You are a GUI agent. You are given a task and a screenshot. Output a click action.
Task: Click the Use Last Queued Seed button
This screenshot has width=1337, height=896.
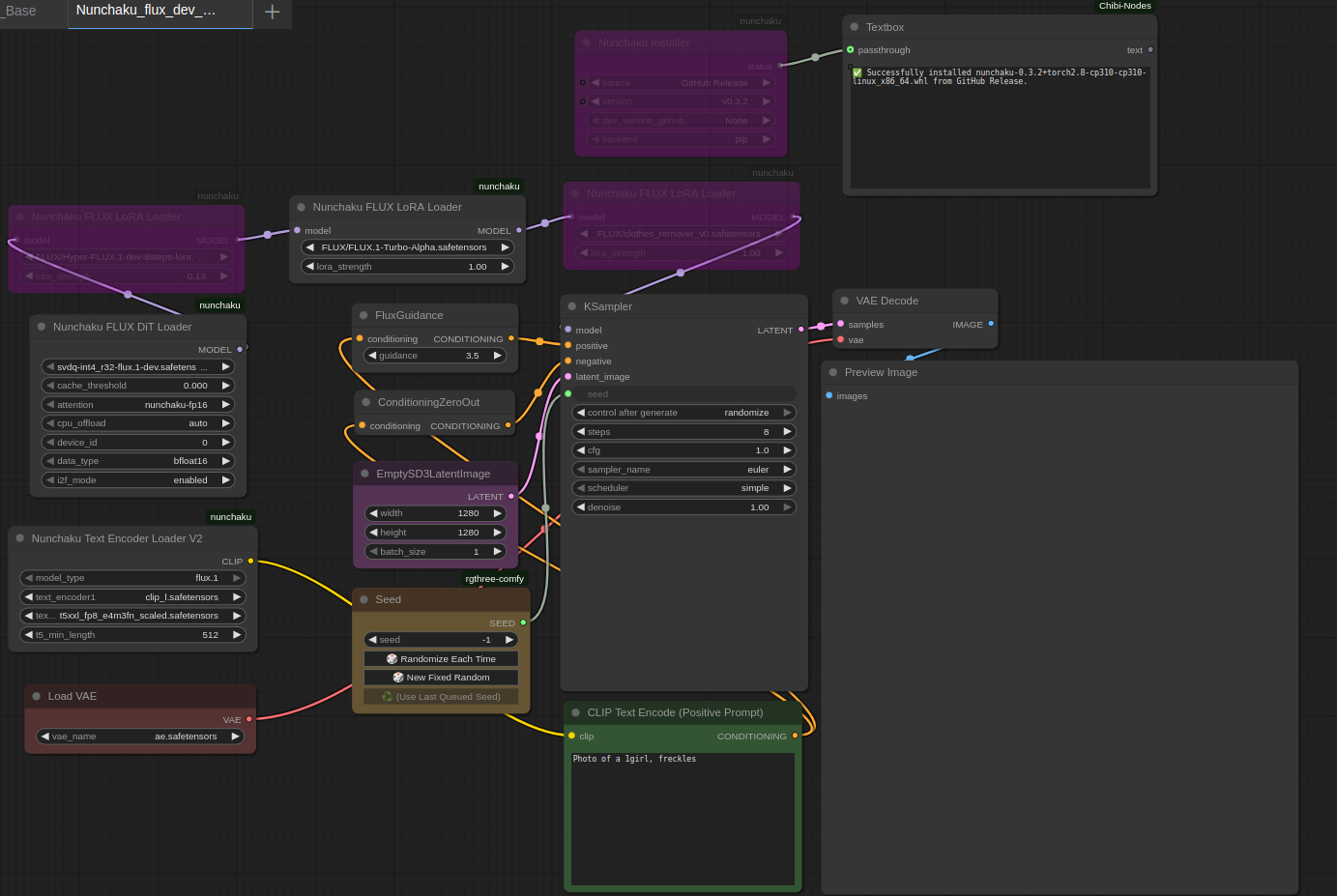coord(441,697)
